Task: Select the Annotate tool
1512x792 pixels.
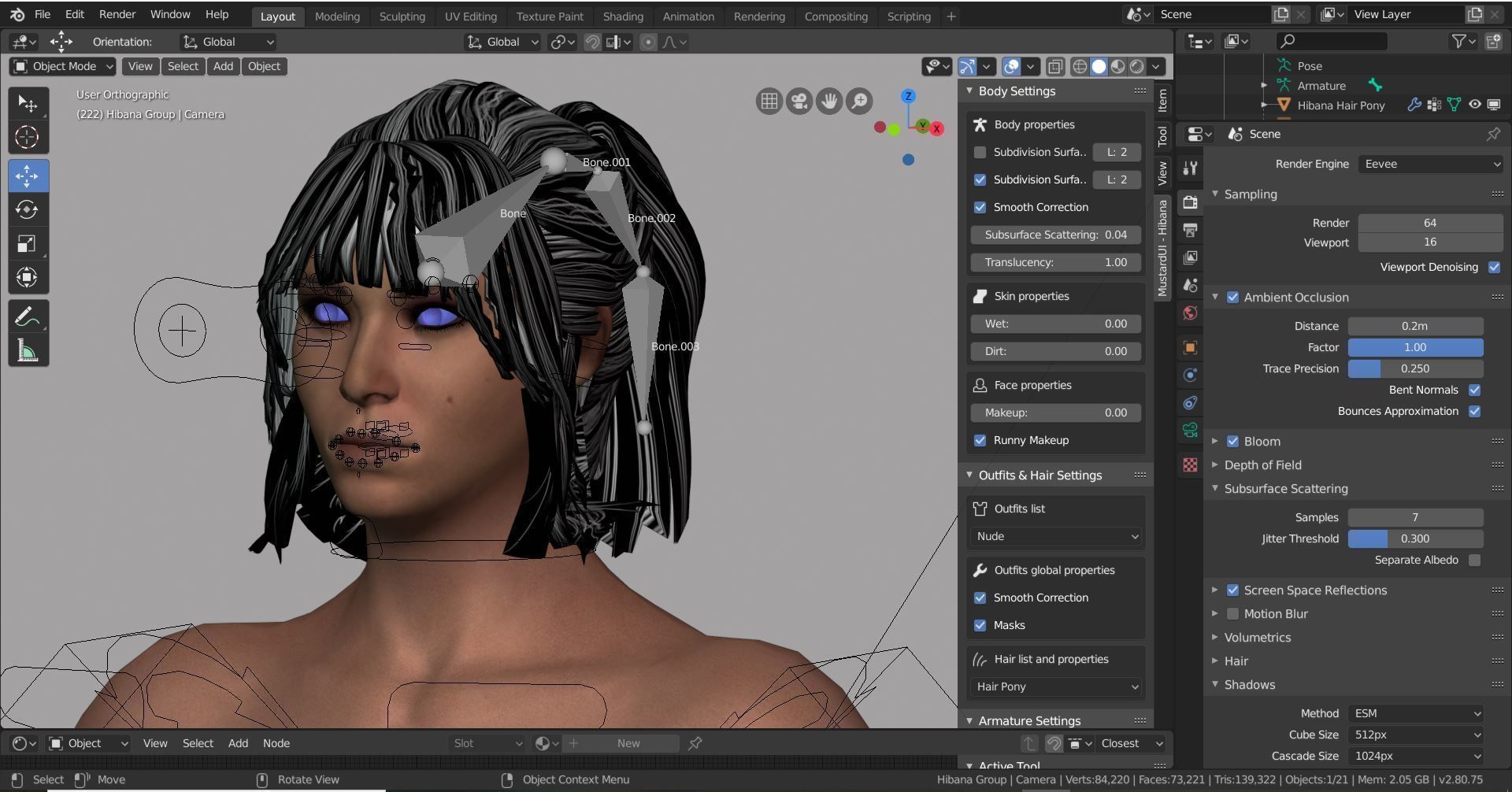Action: pyautogui.click(x=28, y=316)
